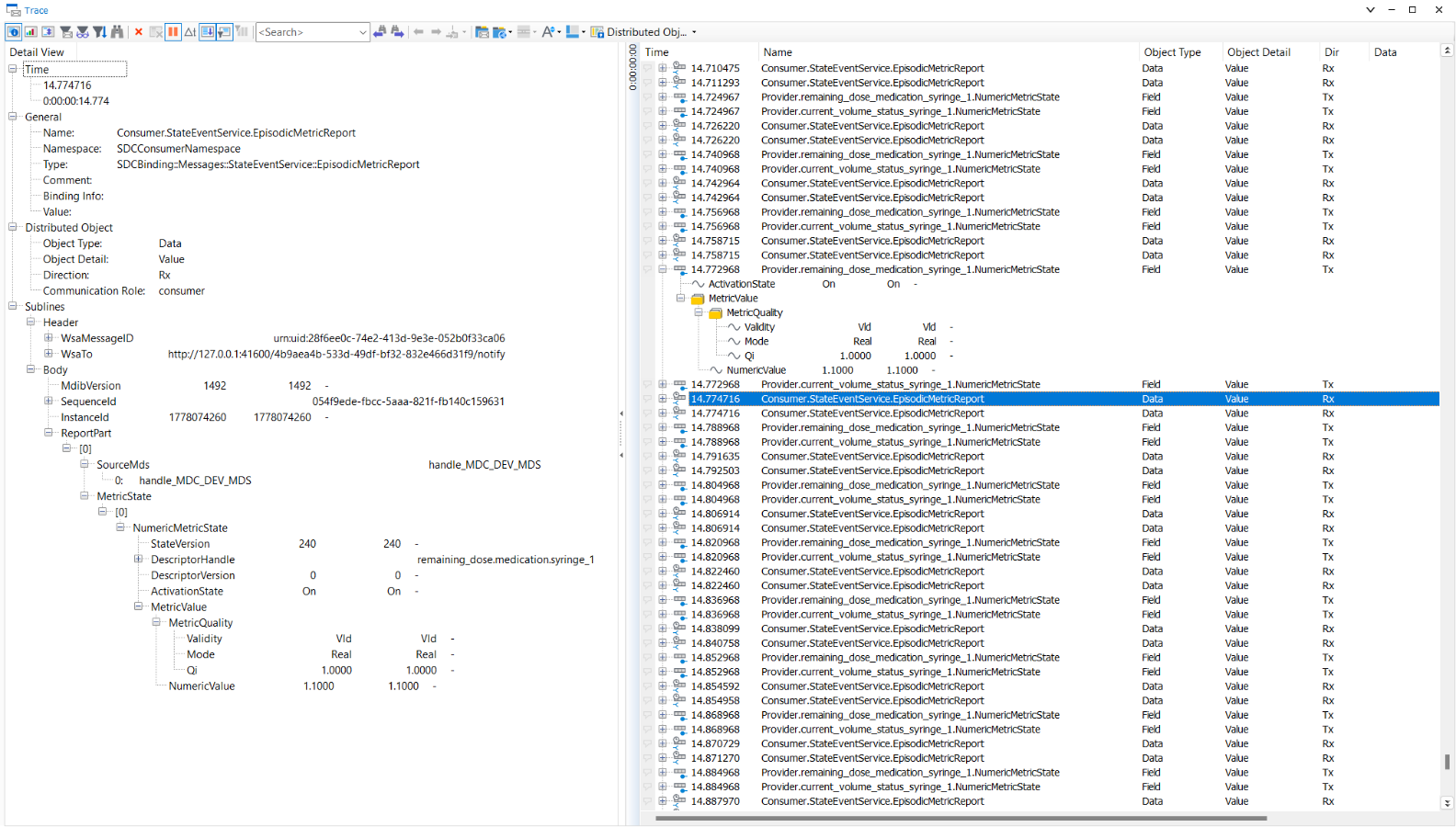Collapse the expanded 14.772968 remaining_dose row
The image size is (1456, 827).
(663, 269)
